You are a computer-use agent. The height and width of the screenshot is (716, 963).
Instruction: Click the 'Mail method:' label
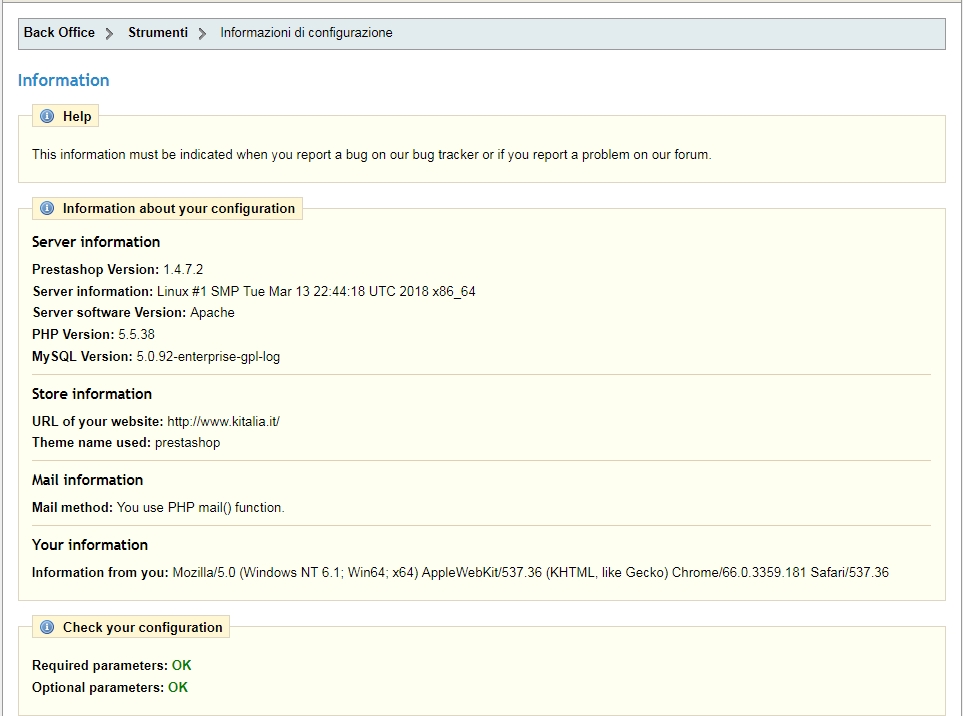pos(72,508)
